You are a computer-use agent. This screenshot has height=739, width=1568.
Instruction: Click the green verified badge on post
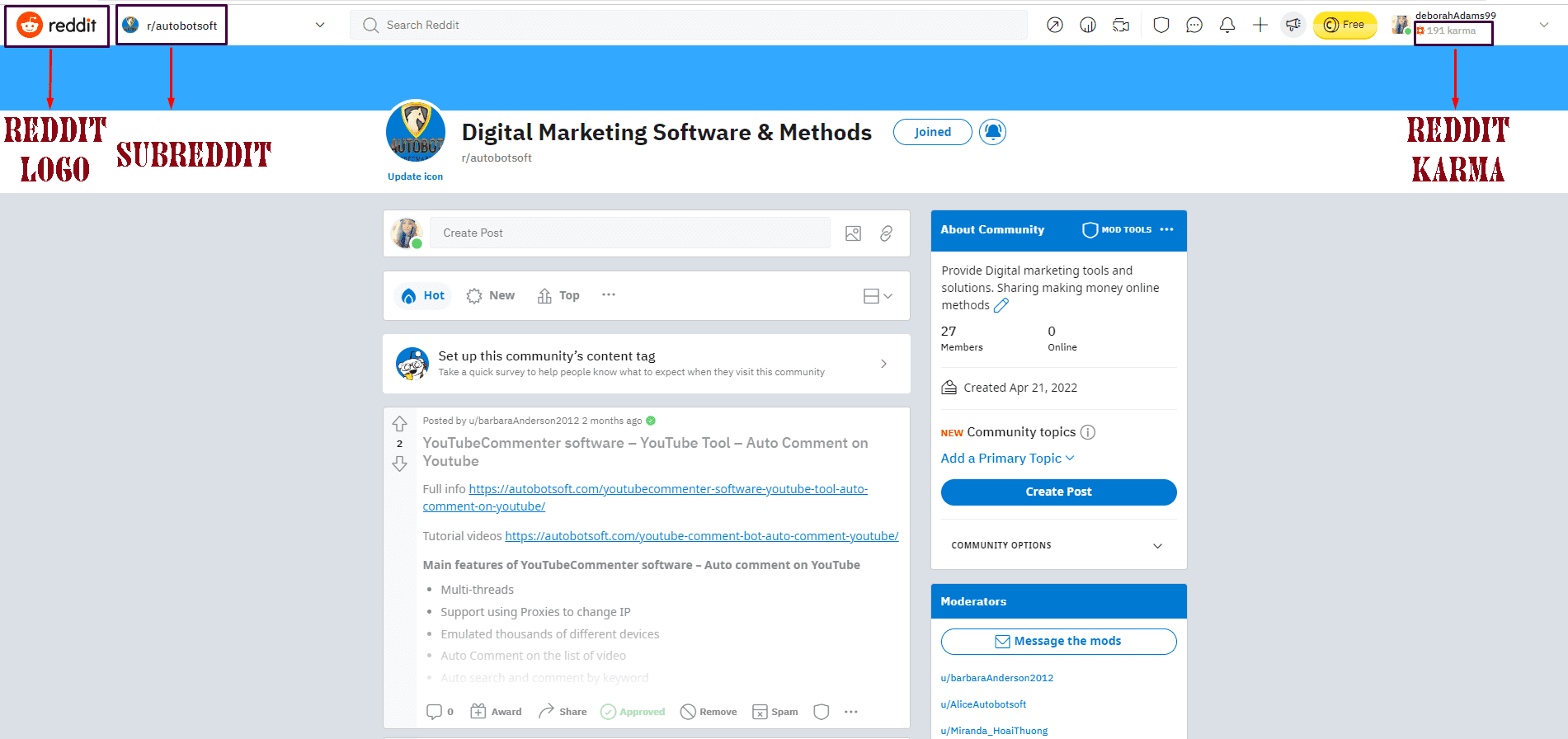[651, 421]
